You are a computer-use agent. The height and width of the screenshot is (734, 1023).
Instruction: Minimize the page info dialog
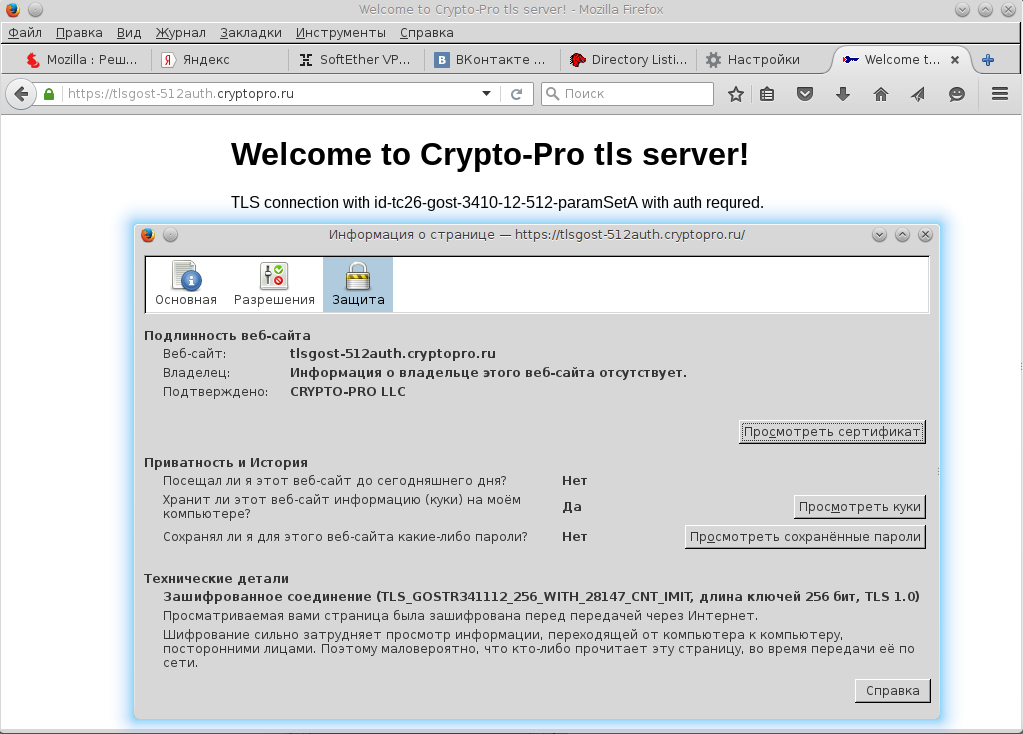pyautogui.click(x=879, y=235)
